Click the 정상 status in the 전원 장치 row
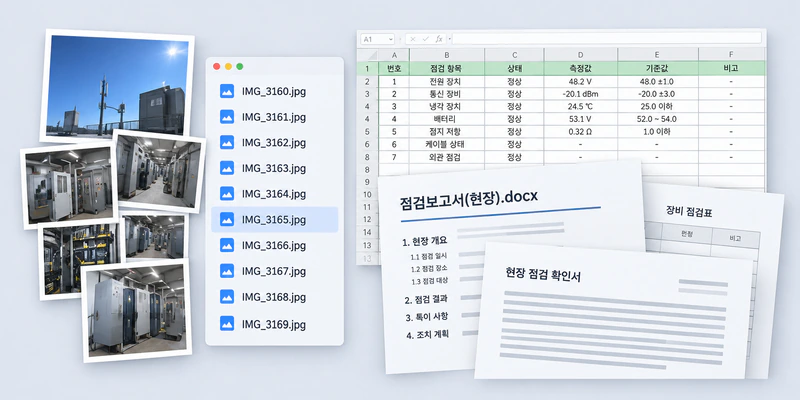 [514, 81]
